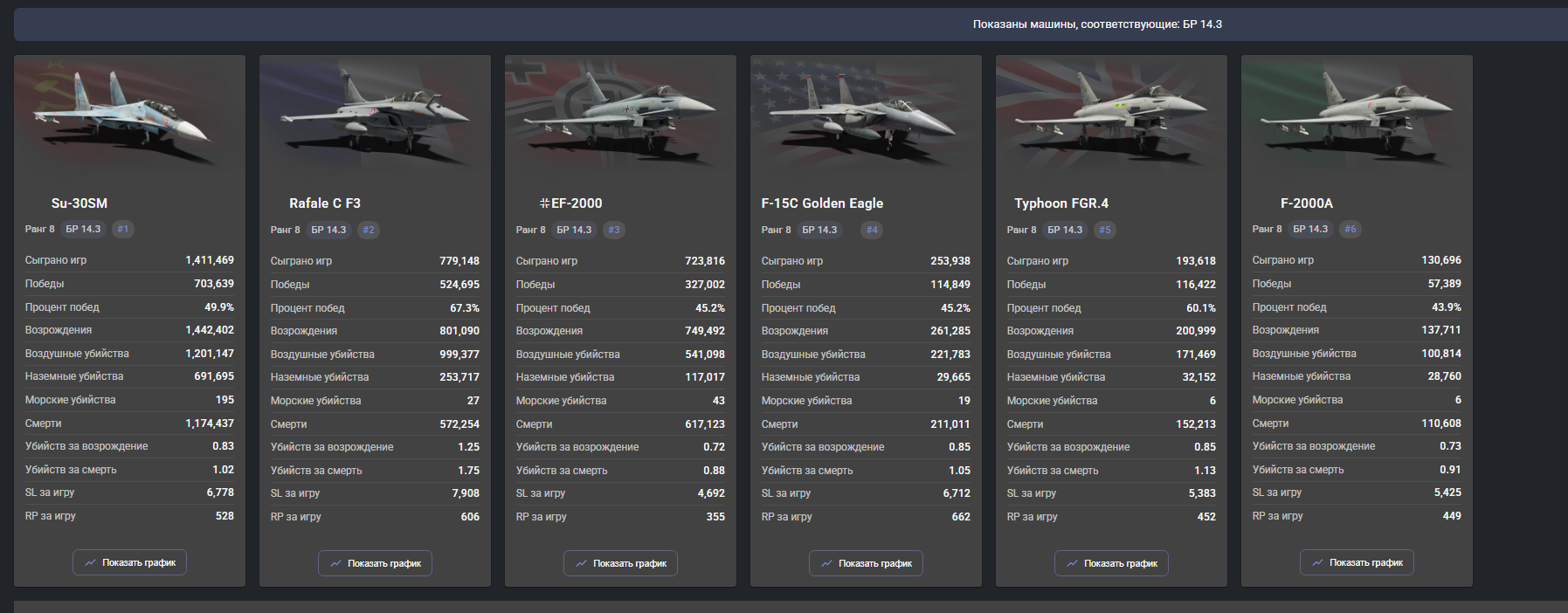The width and height of the screenshot is (1568, 613).
Task: Click the #3 rank badge on EF-2000
Action: pos(614,231)
